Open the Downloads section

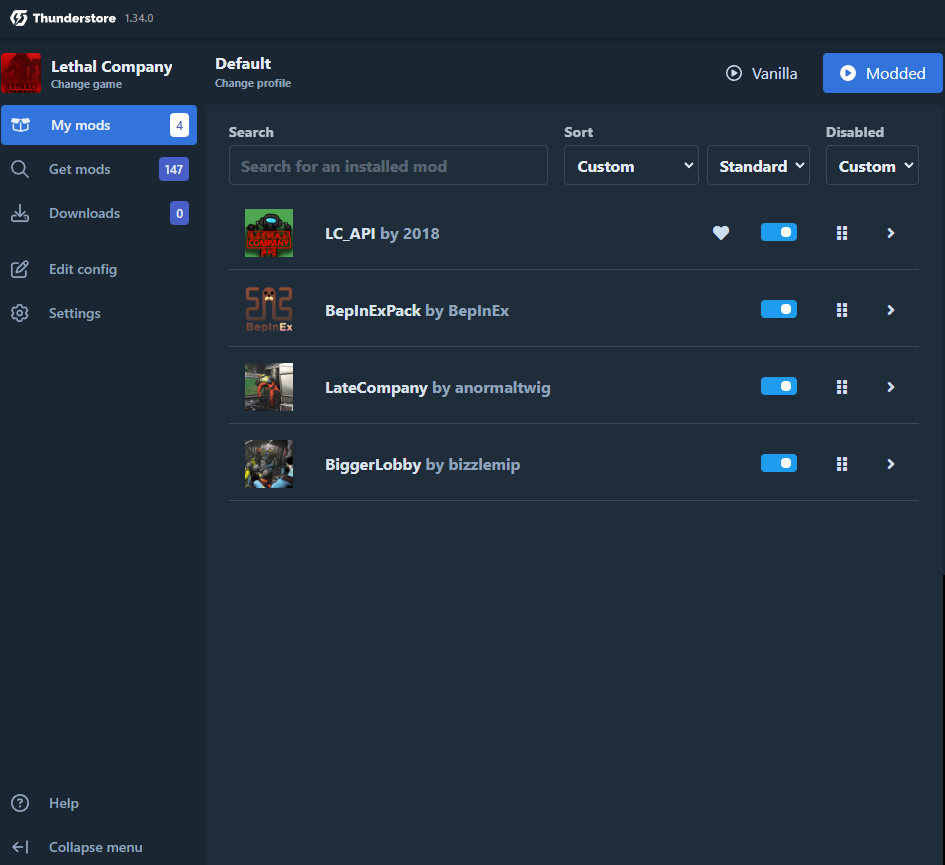tap(99, 213)
